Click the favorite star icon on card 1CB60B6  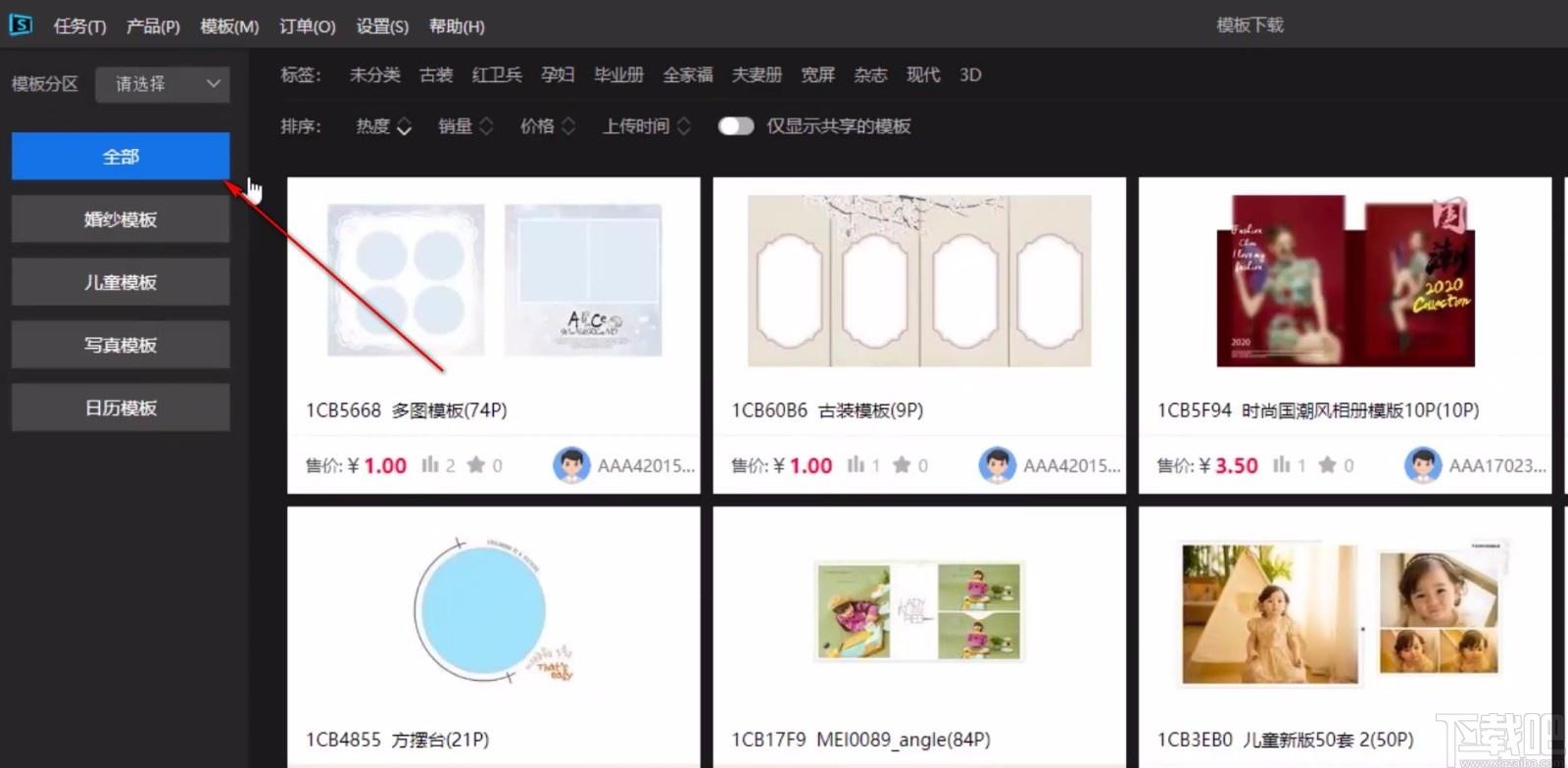tap(902, 464)
